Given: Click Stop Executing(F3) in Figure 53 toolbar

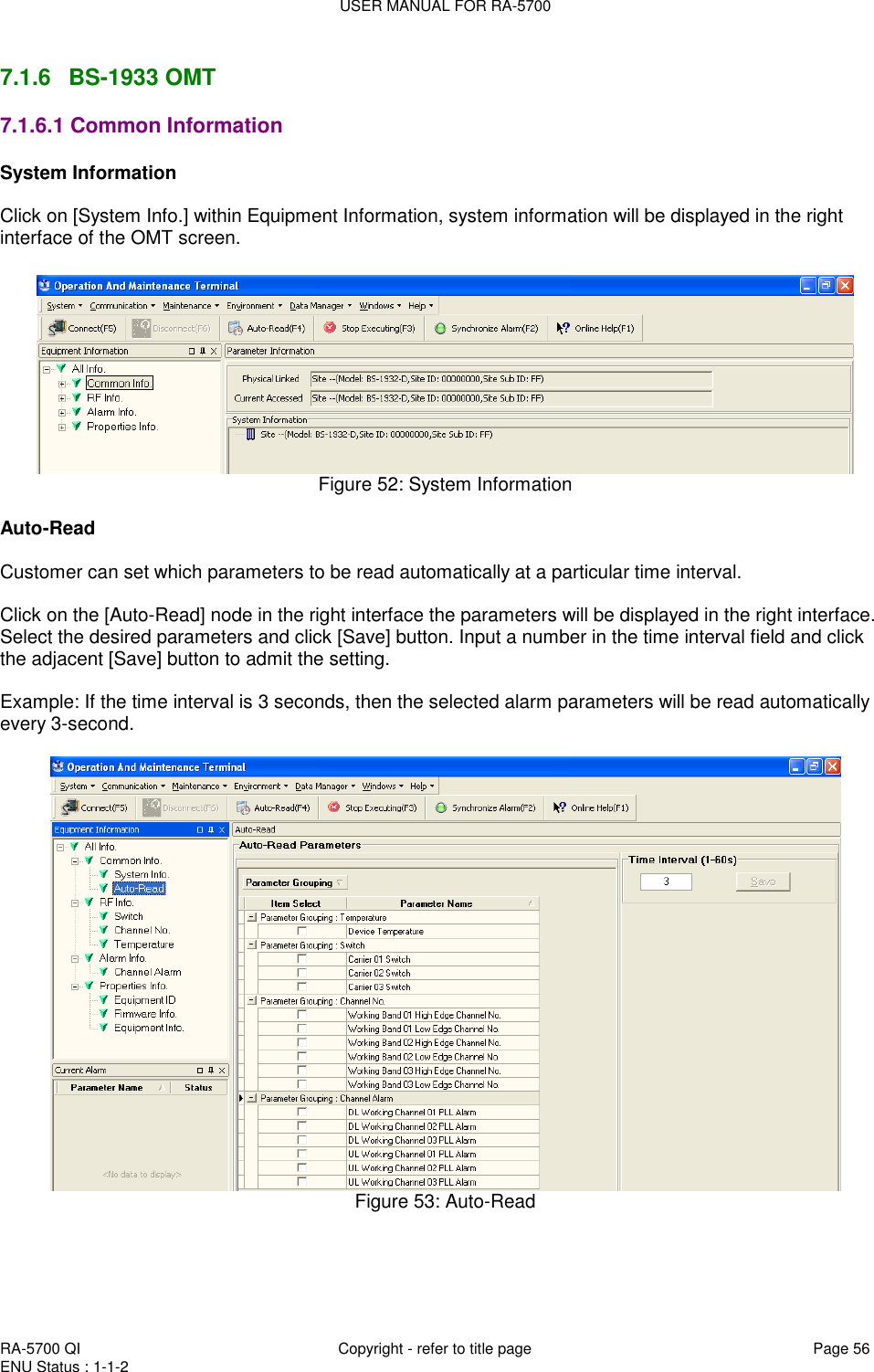Looking at the screenshot, I should (372, 807).
